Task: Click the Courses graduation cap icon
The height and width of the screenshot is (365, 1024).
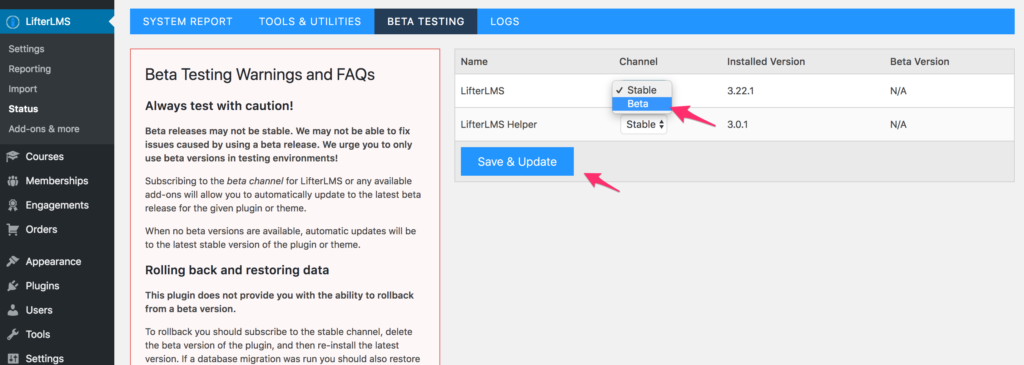Action: pos(12,157)
